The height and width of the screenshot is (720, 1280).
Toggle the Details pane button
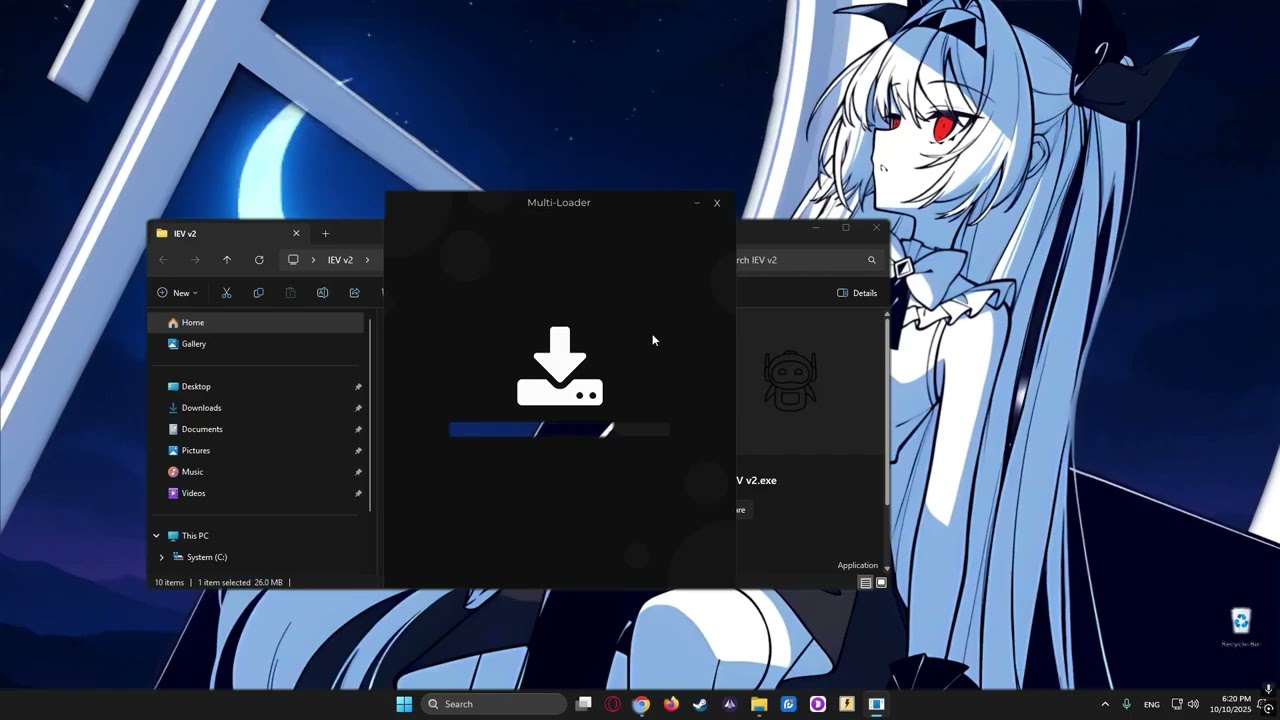tap(857, 293)
